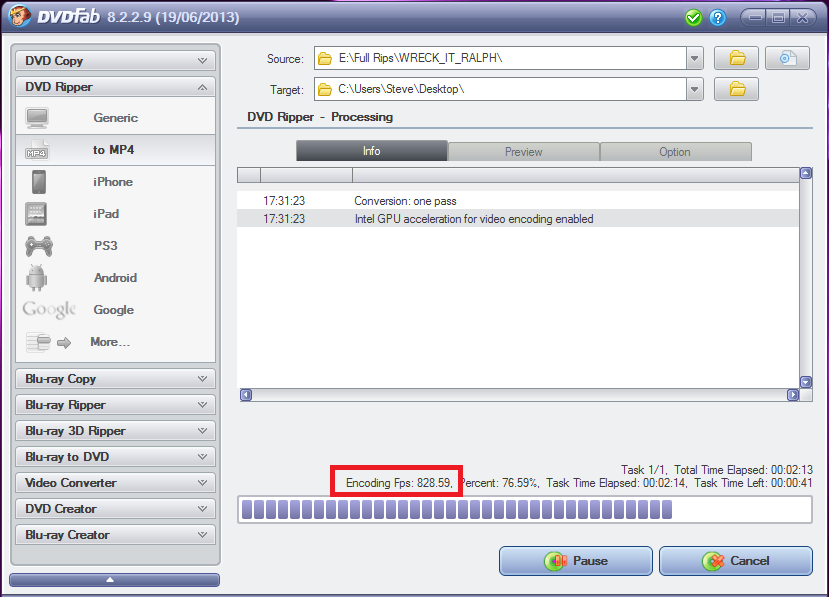
Task: Select the Generic ripper profile
Action: 116,118
